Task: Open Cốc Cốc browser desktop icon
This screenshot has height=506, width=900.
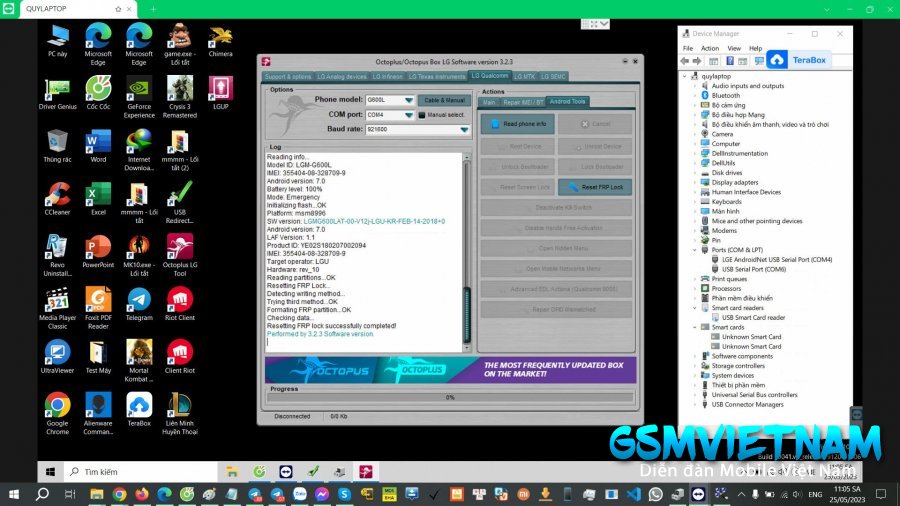Action: click(x=98, y=93)
